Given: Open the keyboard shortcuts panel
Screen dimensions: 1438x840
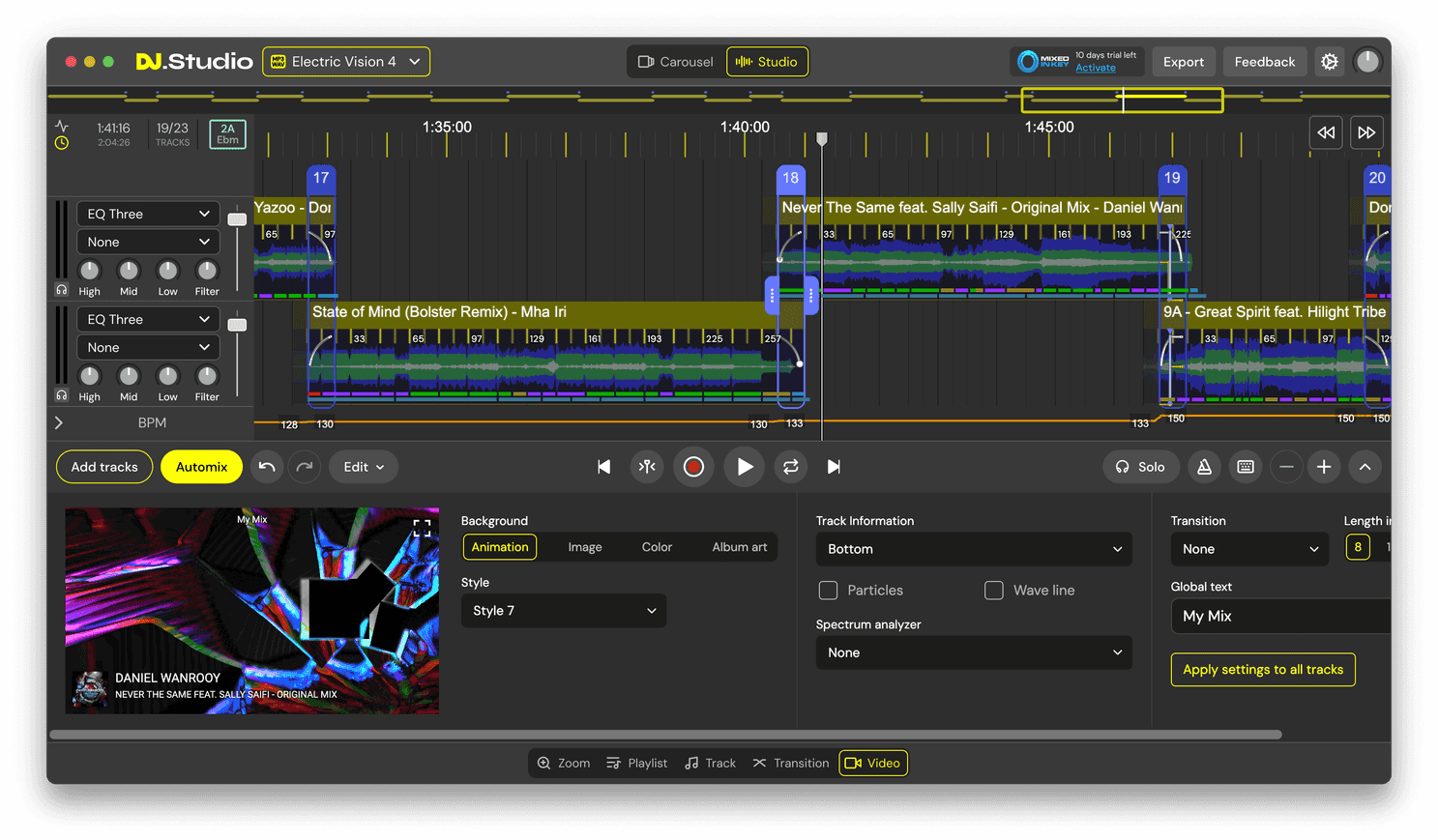Looking at the screenshot, I should (x=1246, y=467).
